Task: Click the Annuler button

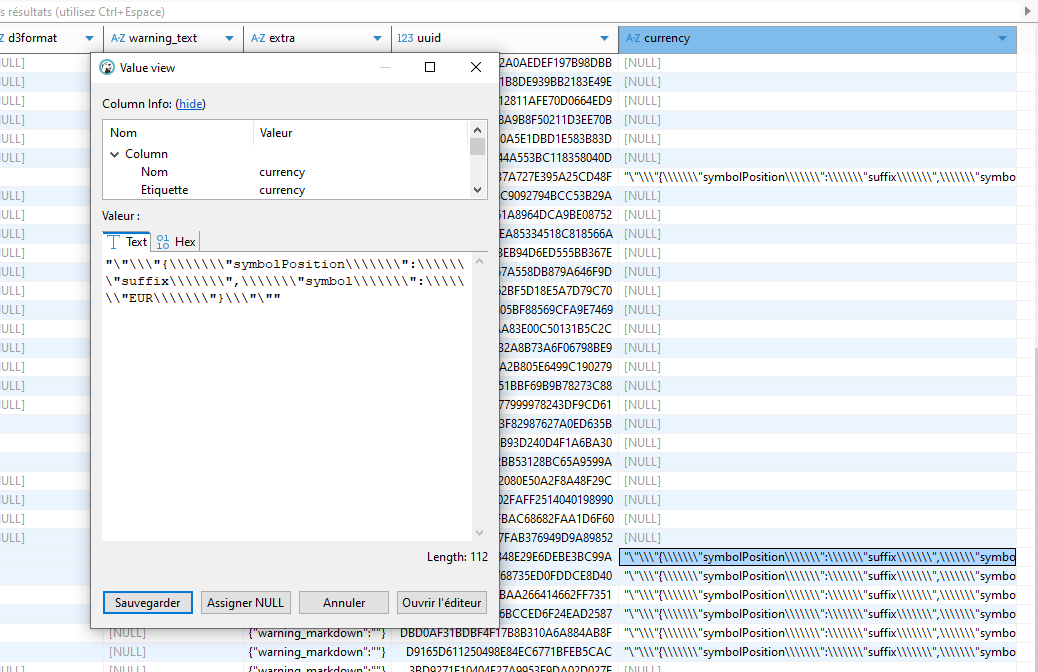Action: (x=344, y=602)
